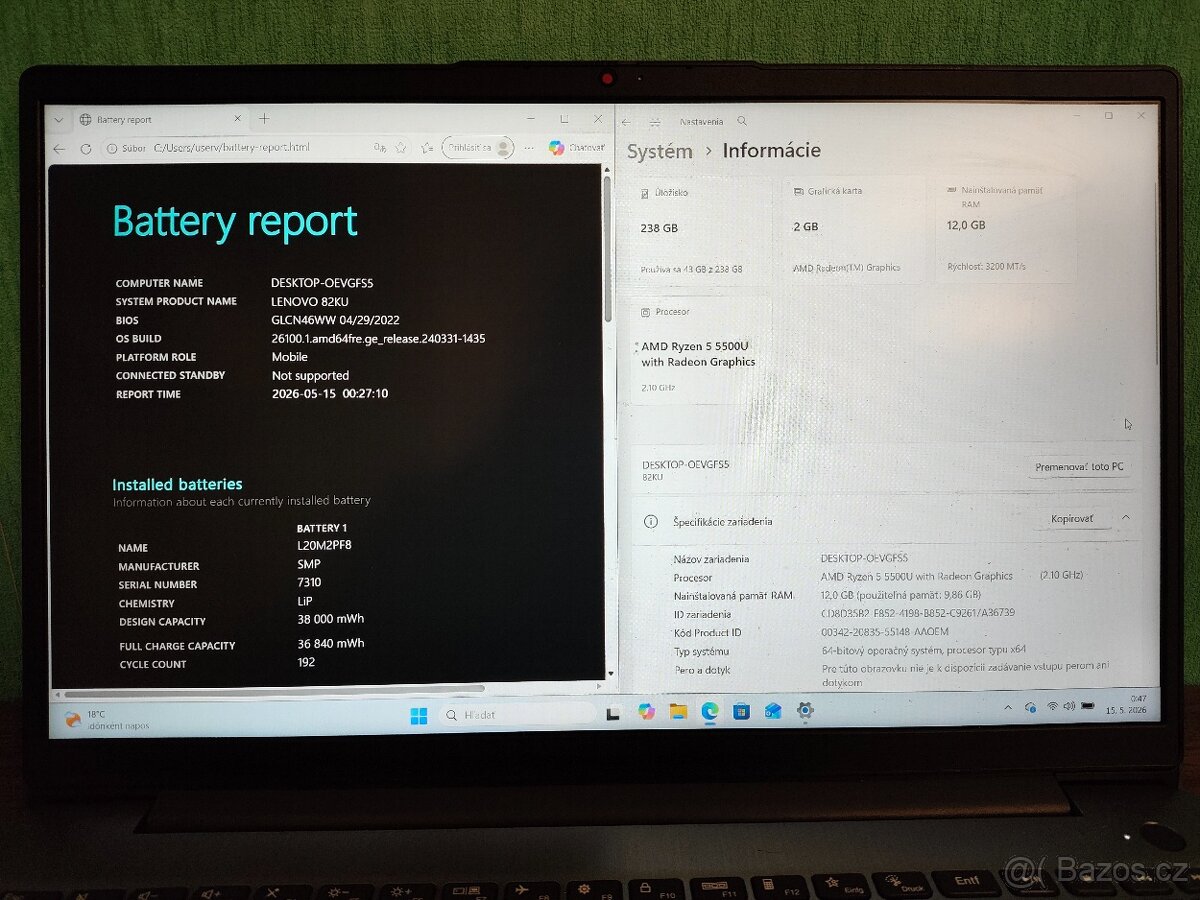
Task: Click the Prihlásiť sa profile button
Action: click(x=478, y=148)
